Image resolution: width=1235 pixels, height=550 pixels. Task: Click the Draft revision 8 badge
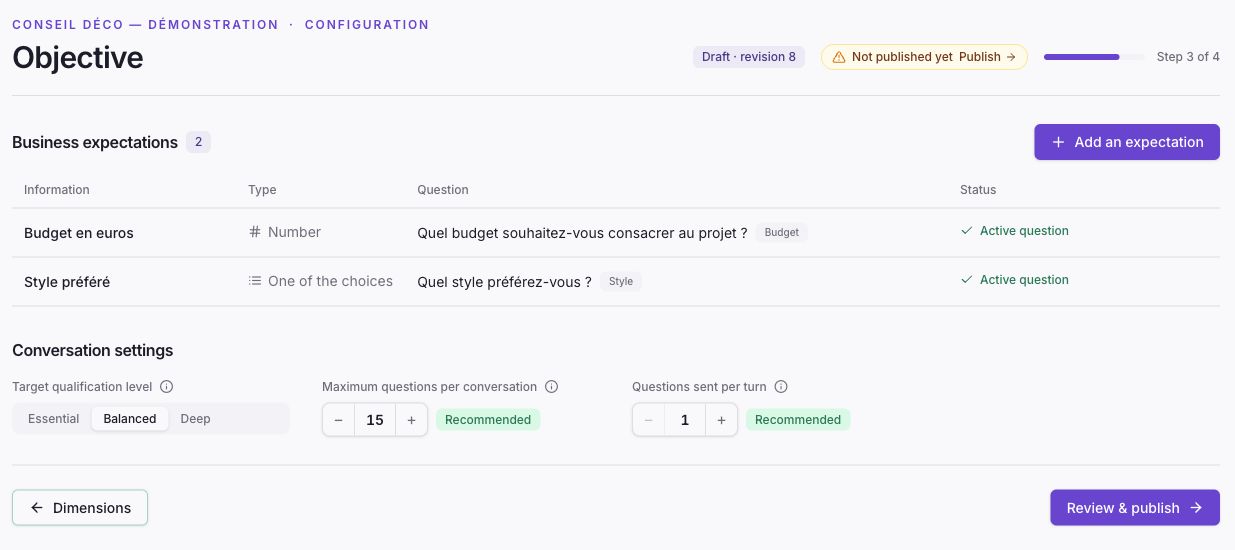749,57
